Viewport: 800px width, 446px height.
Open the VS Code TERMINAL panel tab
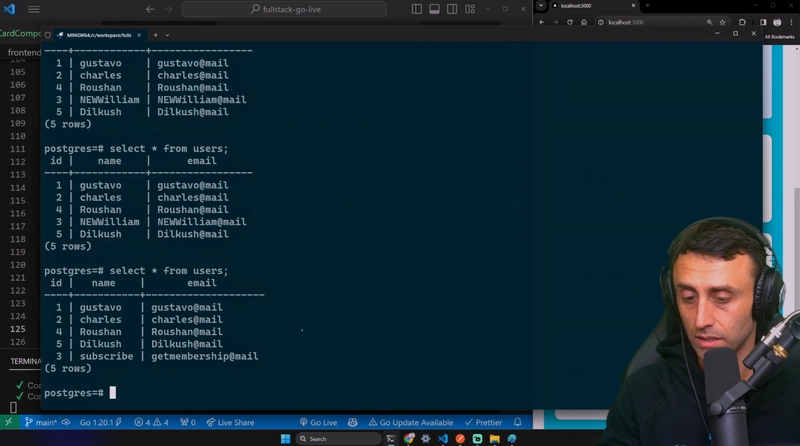[25, 361]
